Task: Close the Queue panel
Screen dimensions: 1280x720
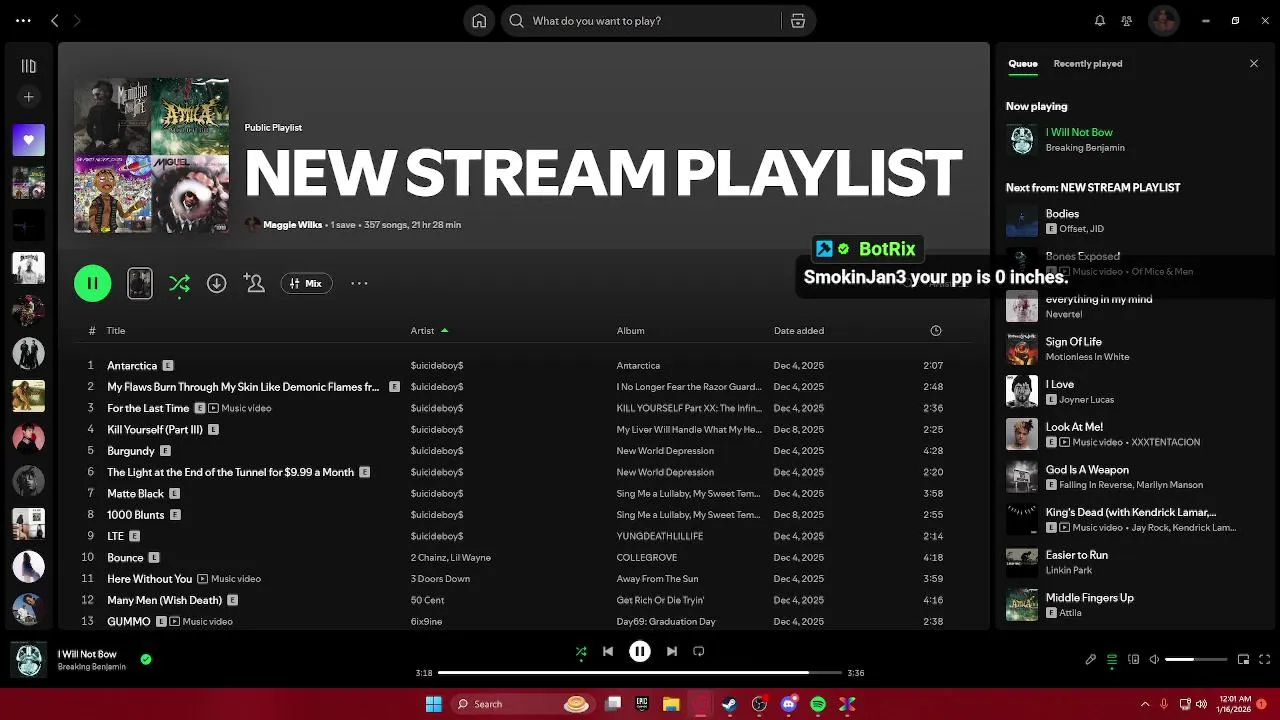Action: 1254,63
